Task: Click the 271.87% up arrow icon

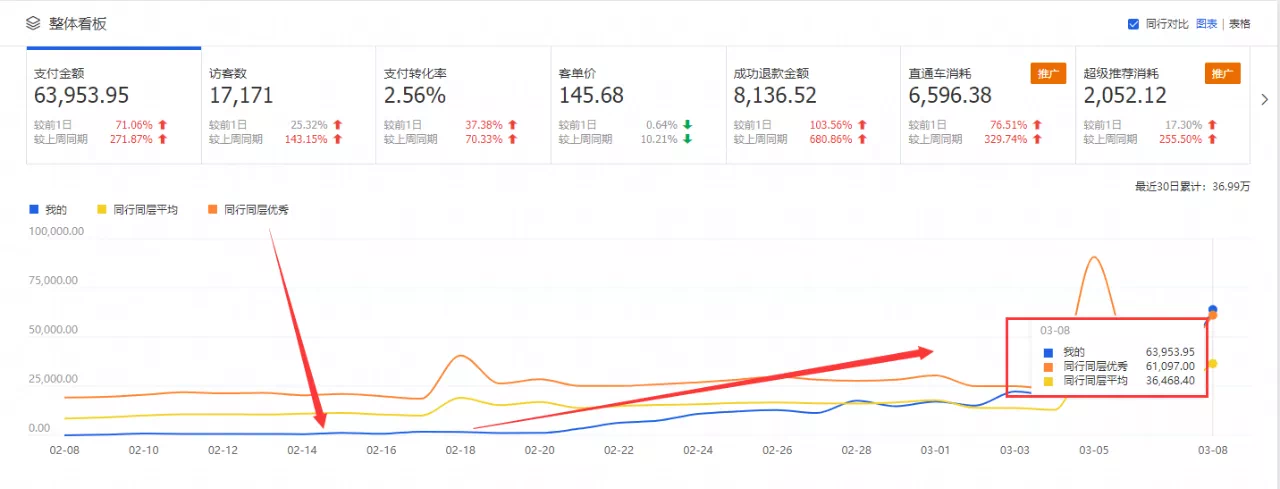Action: click(163, 139)
